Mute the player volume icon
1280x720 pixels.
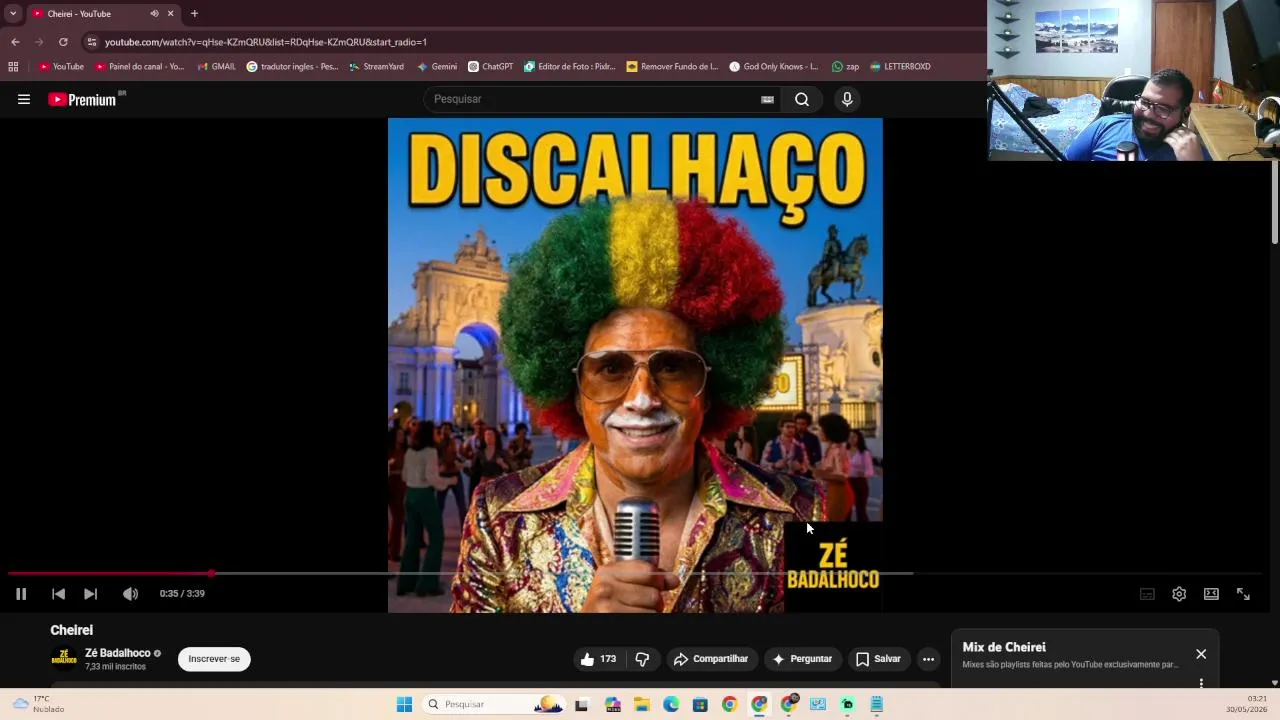click(x=130, y=594)
